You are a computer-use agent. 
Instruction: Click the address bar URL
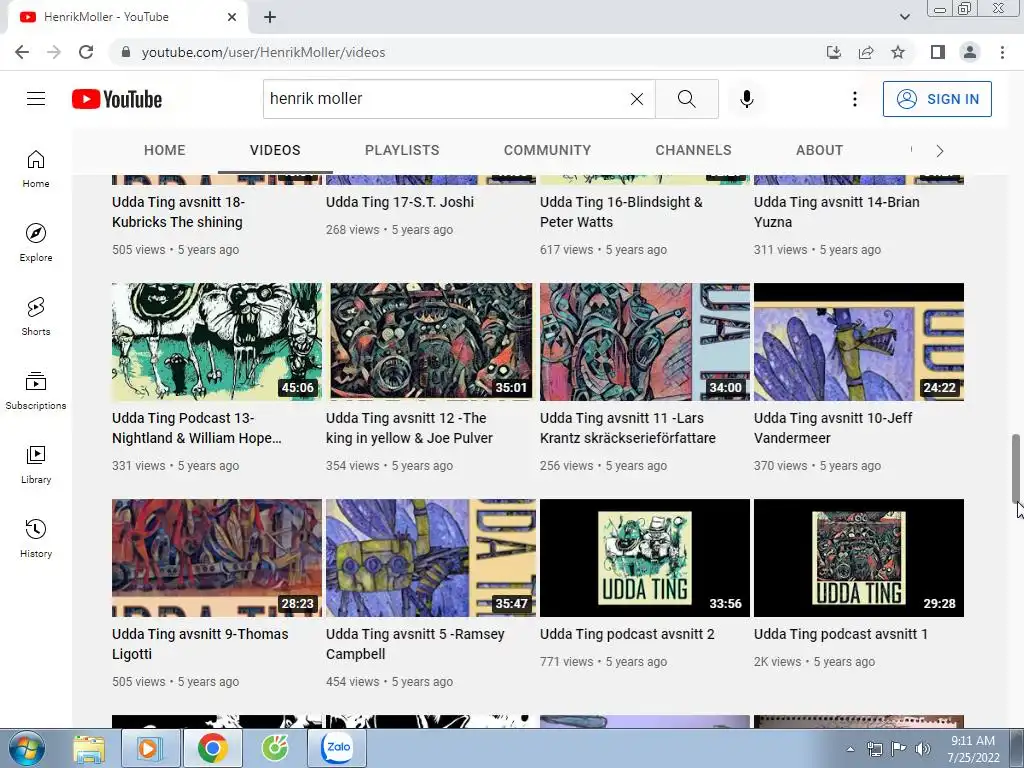pyautogui.click(x=263, y=52)
